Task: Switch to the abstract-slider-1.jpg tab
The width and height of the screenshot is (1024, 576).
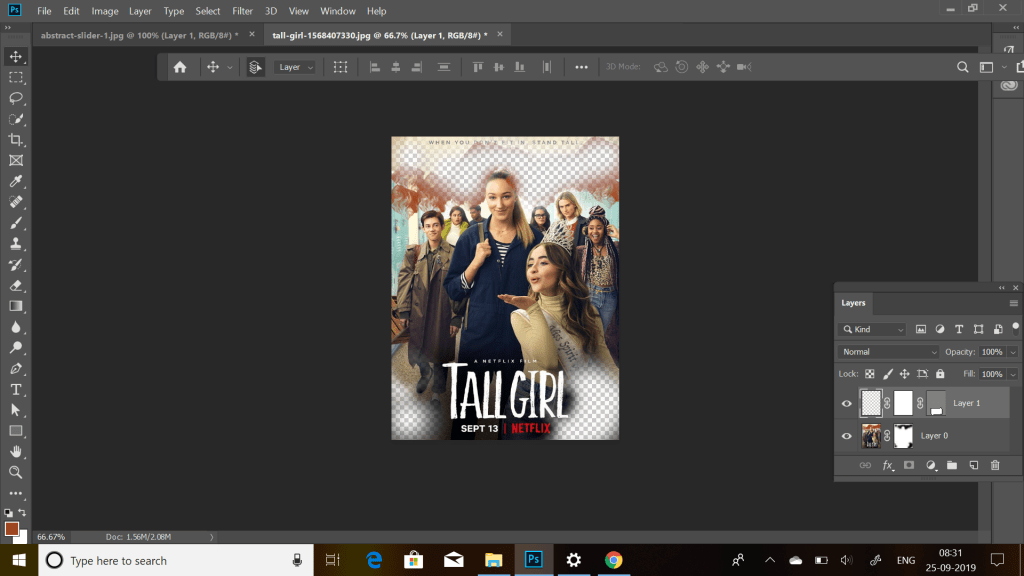Action: [x=138, y=35]
